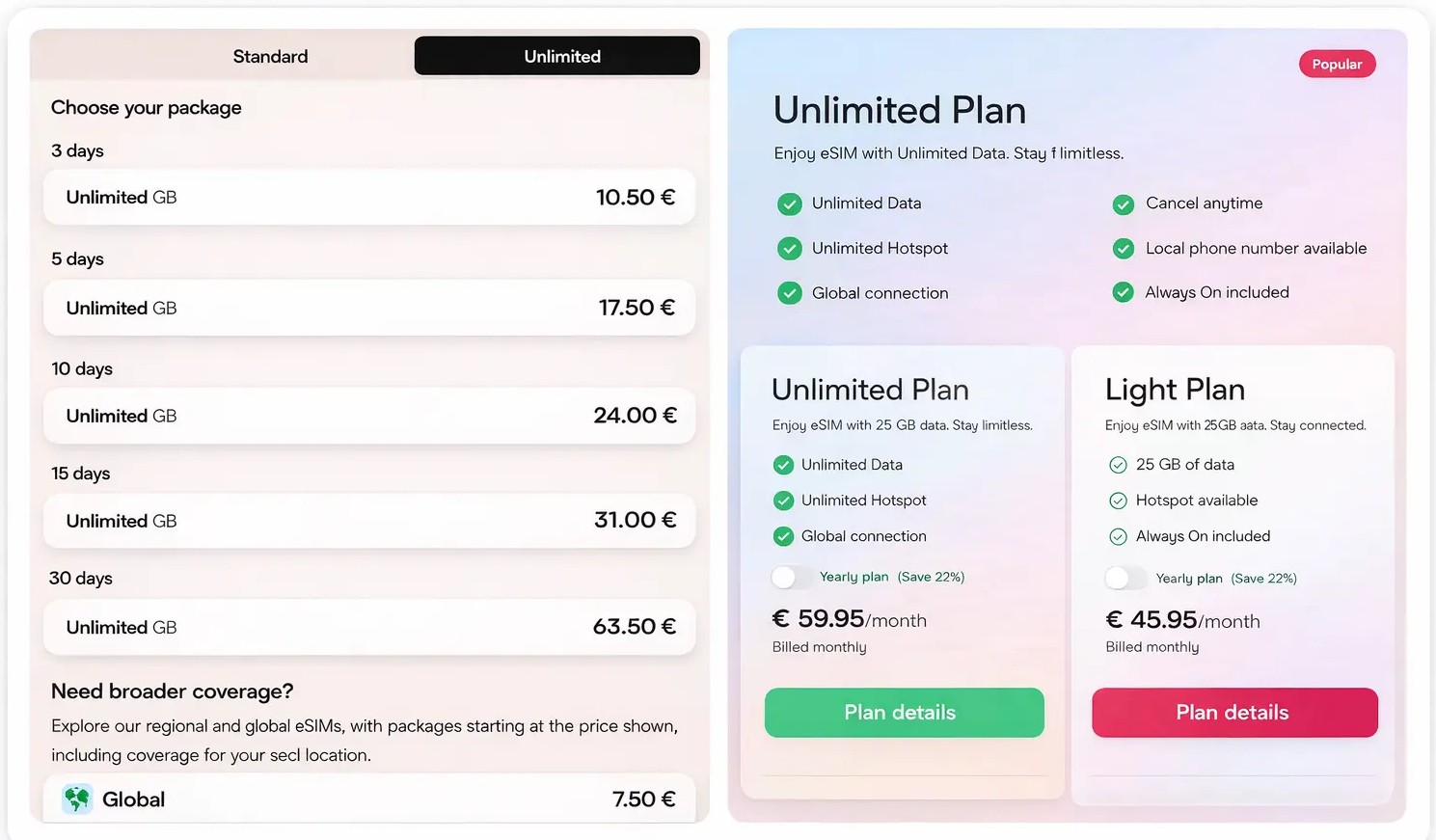Select the 3 days Unlimited GB package
Viewport: 1436px width, 840px height.
point(369,197)
